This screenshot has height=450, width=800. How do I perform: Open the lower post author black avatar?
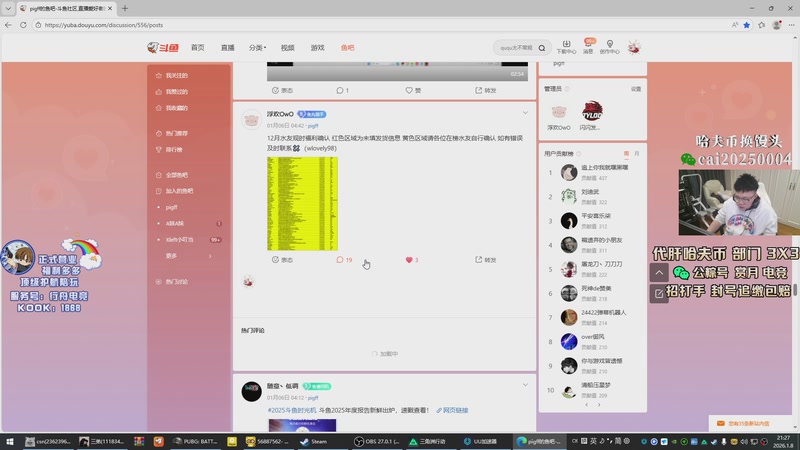tap(251, 392)
